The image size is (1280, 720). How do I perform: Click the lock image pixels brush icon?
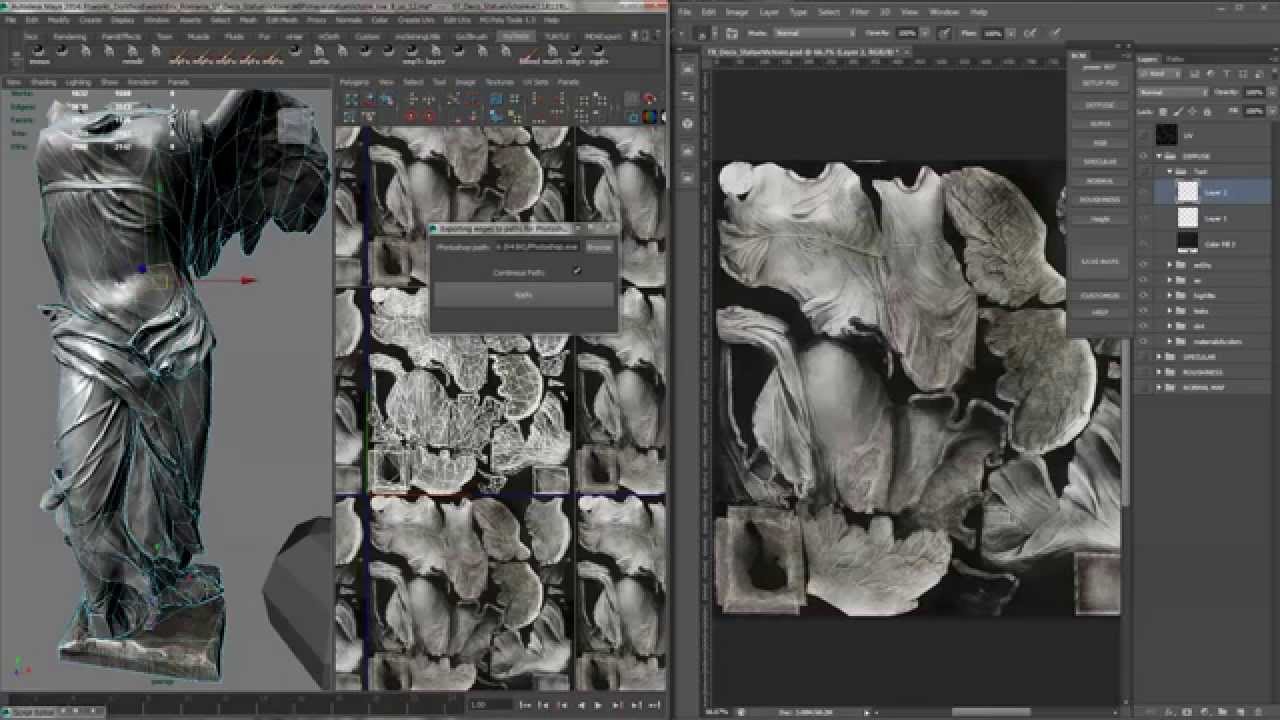(1178, 111)
